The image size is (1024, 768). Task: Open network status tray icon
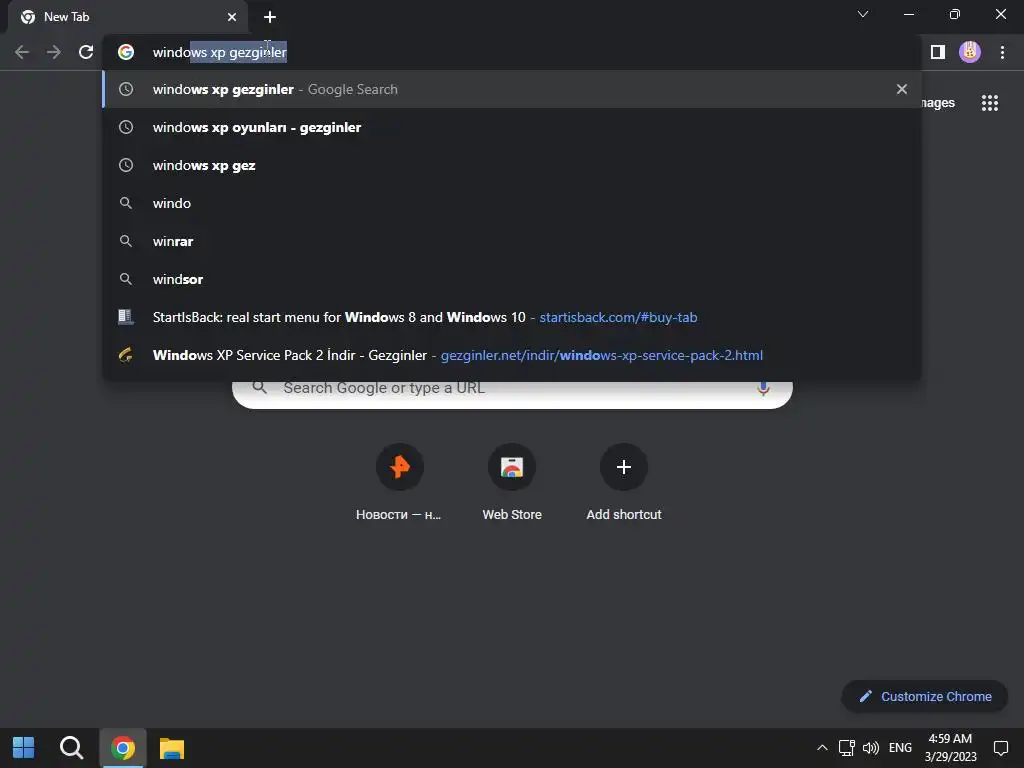(846, 748)
